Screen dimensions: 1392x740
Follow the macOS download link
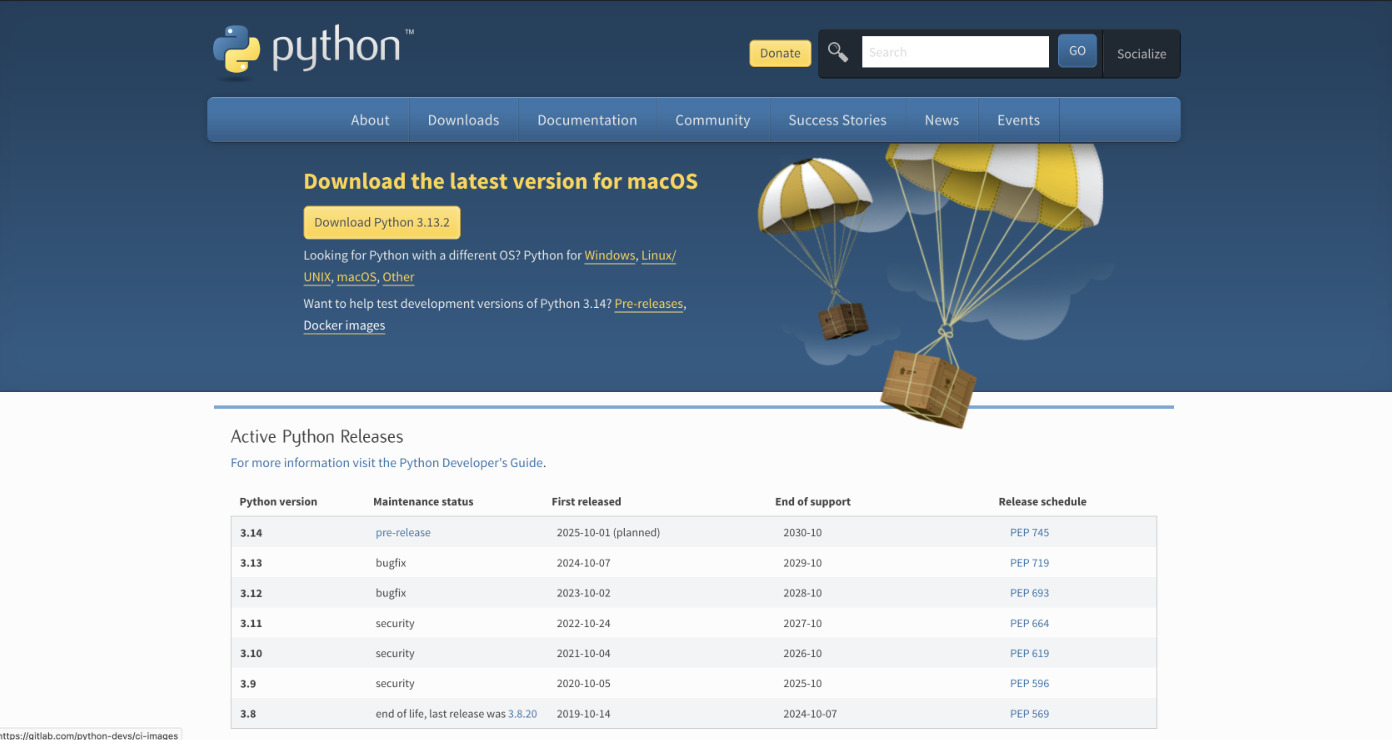tap(357, 277)
